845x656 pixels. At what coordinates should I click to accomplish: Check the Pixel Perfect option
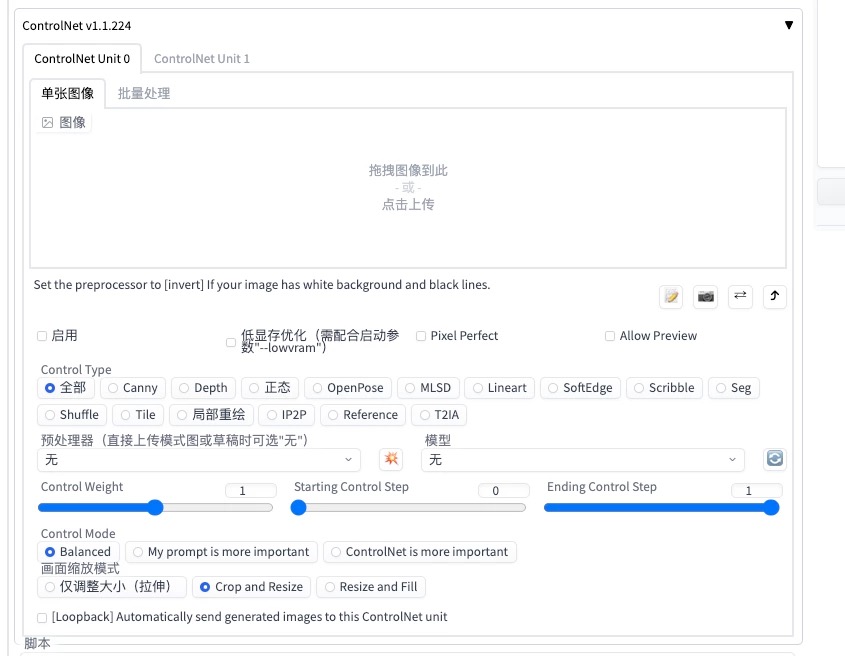pos(421,336)
